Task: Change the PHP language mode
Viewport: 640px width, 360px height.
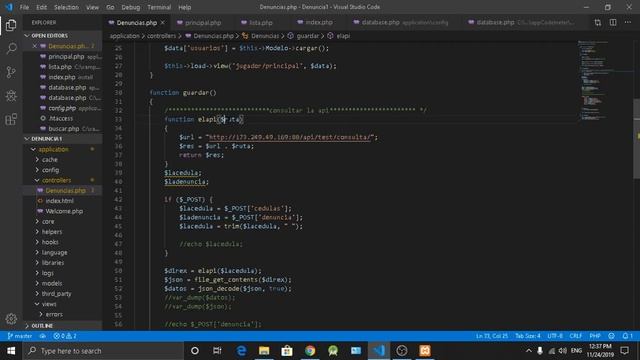Action: click(595, 336)
